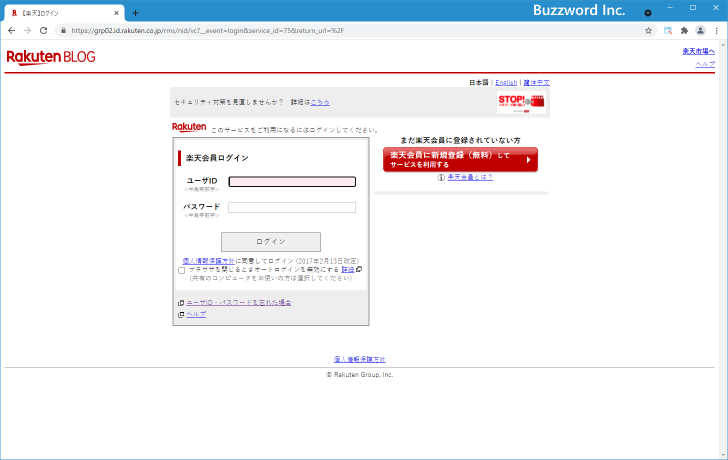Image resolution: width=728 pixels, height=460 pixels.
Task: Open the Chrome profile avatar icon
Action: pyautogui.click(x=700, y=31)
